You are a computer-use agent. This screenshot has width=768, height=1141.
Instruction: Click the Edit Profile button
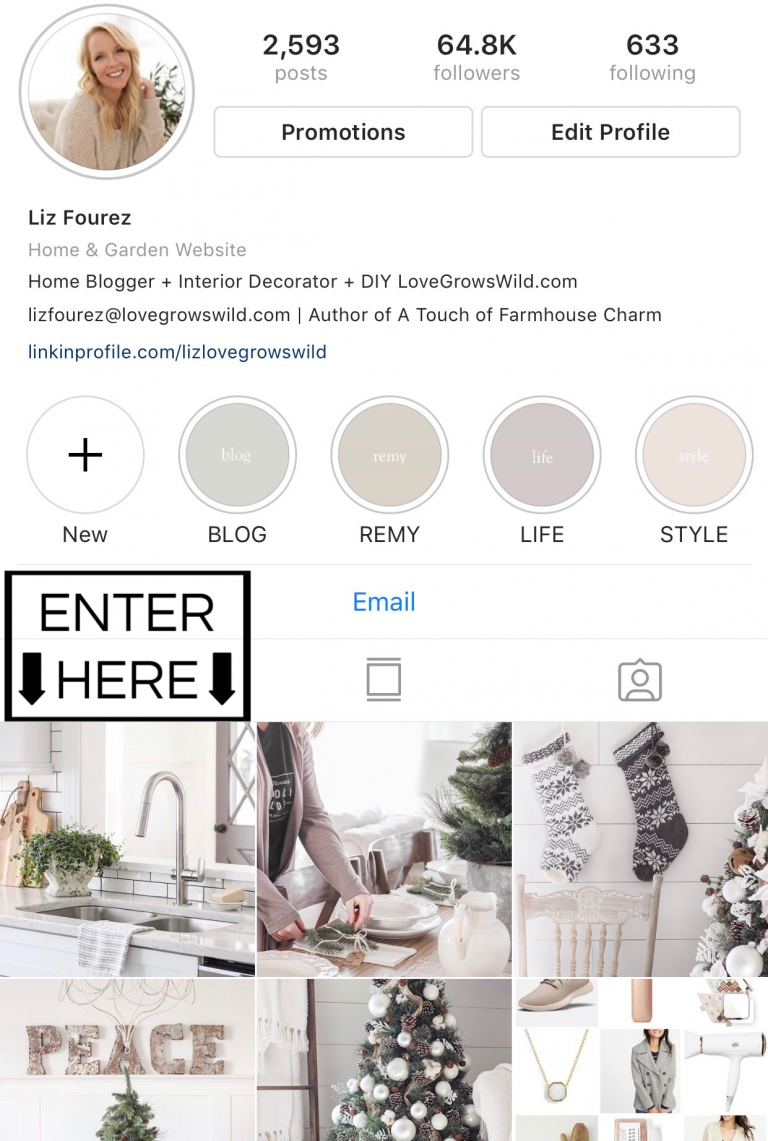[611, 132]
